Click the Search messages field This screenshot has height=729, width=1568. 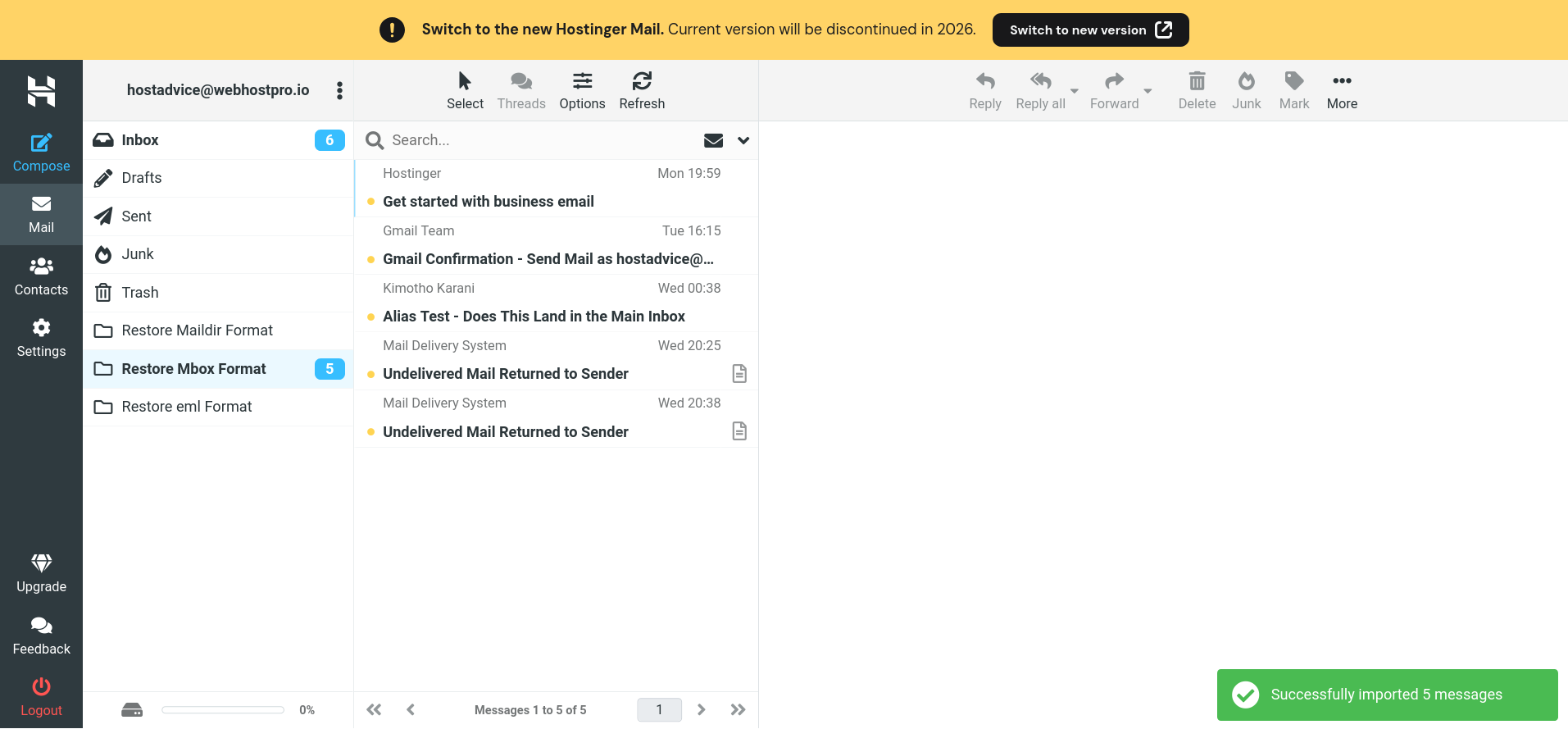click(x=541, y=140)
